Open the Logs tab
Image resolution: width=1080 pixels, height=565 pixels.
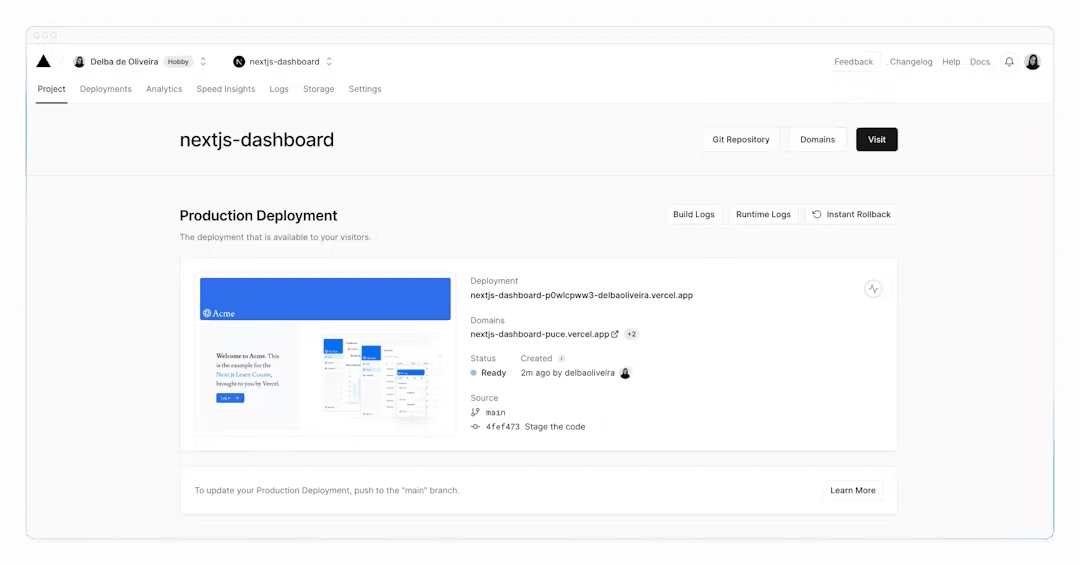click(x=279, y=89)
